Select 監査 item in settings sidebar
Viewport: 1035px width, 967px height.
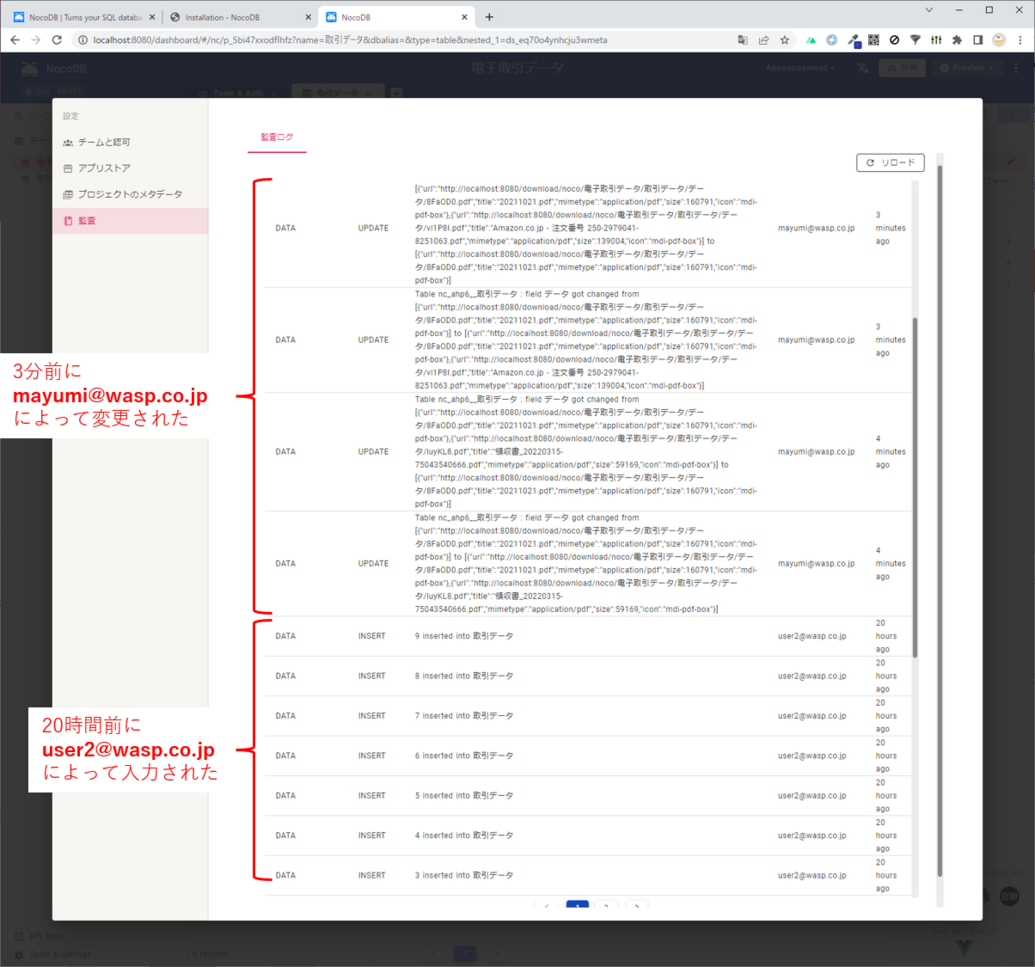point(87,220)
